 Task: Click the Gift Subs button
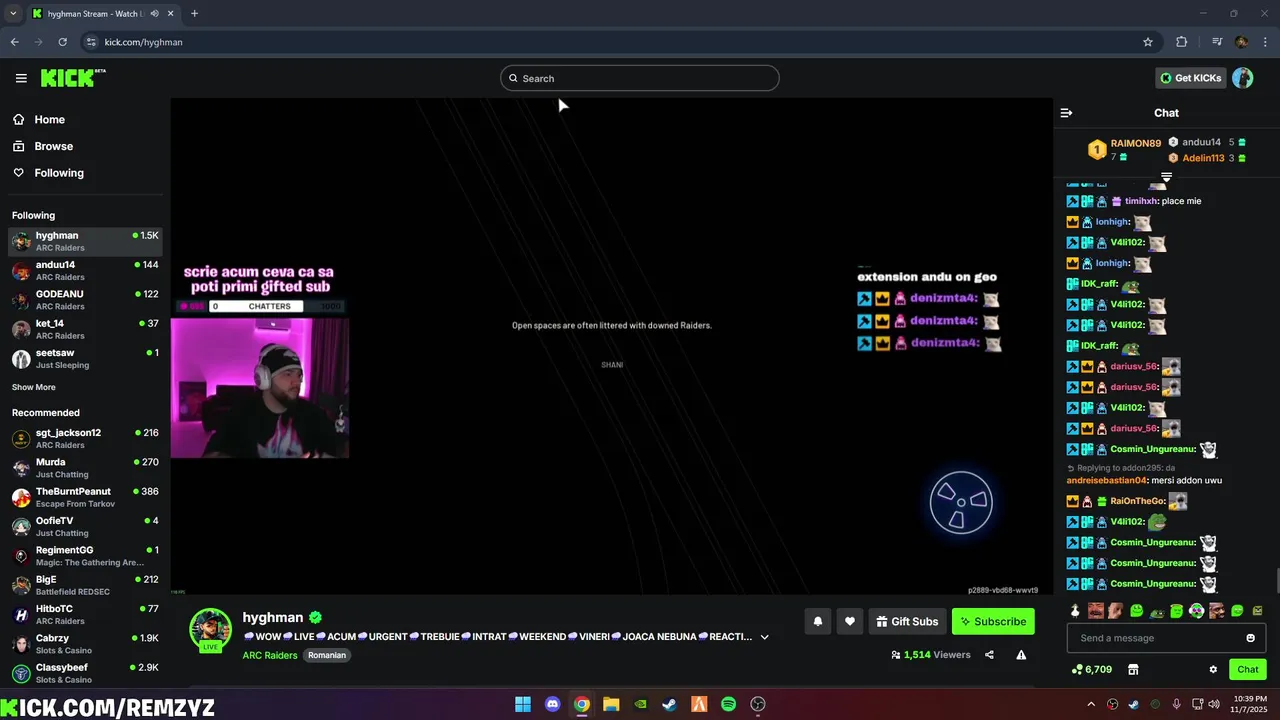click(x=907, y=621)
